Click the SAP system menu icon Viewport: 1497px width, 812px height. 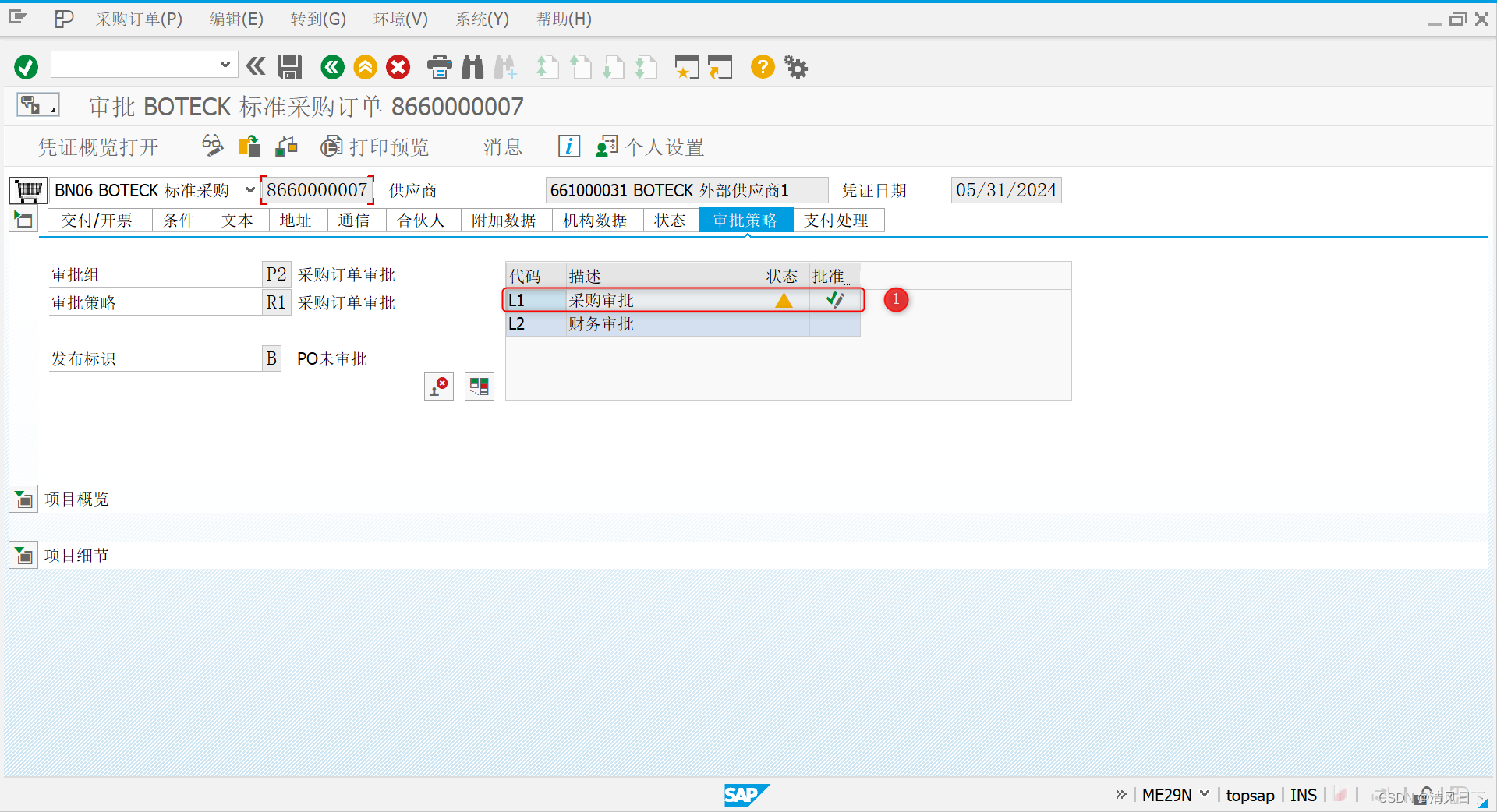pyautogui.click(x=17, y=17)
